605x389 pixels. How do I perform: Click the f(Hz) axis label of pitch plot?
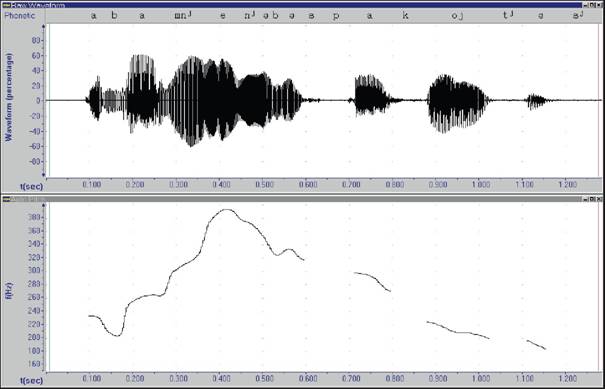click(x=9, y=292)
